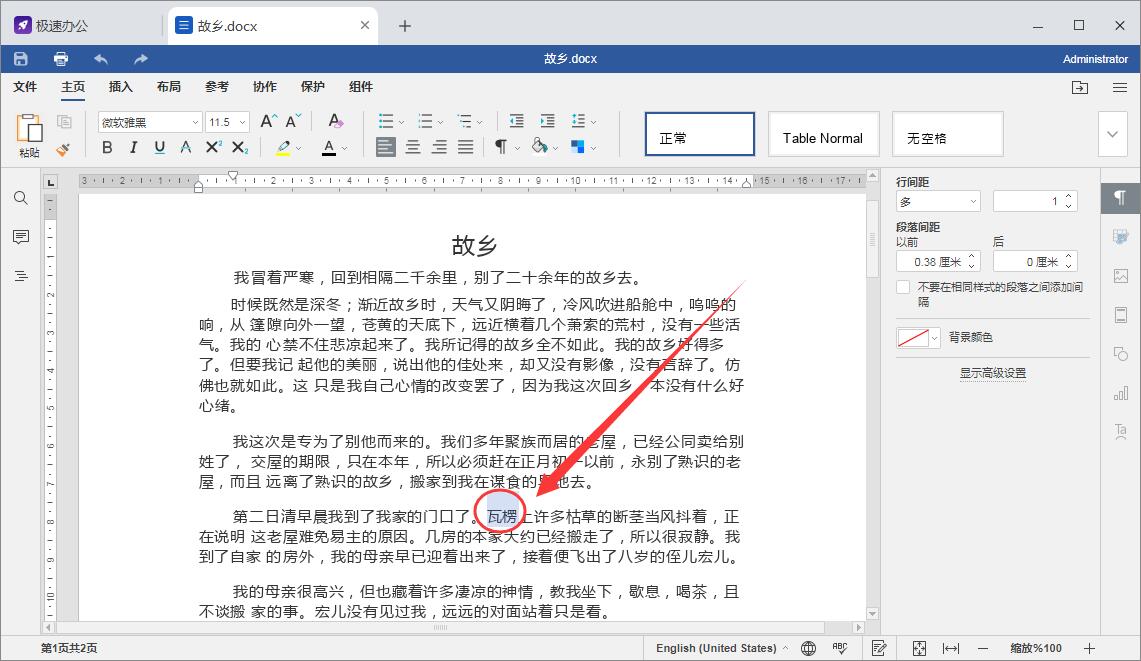The height and width of the screenshot is (661, 1141).
Task: Check the no-spacing-between-same-style-paragraphs box
Action: tap(903, 287)
